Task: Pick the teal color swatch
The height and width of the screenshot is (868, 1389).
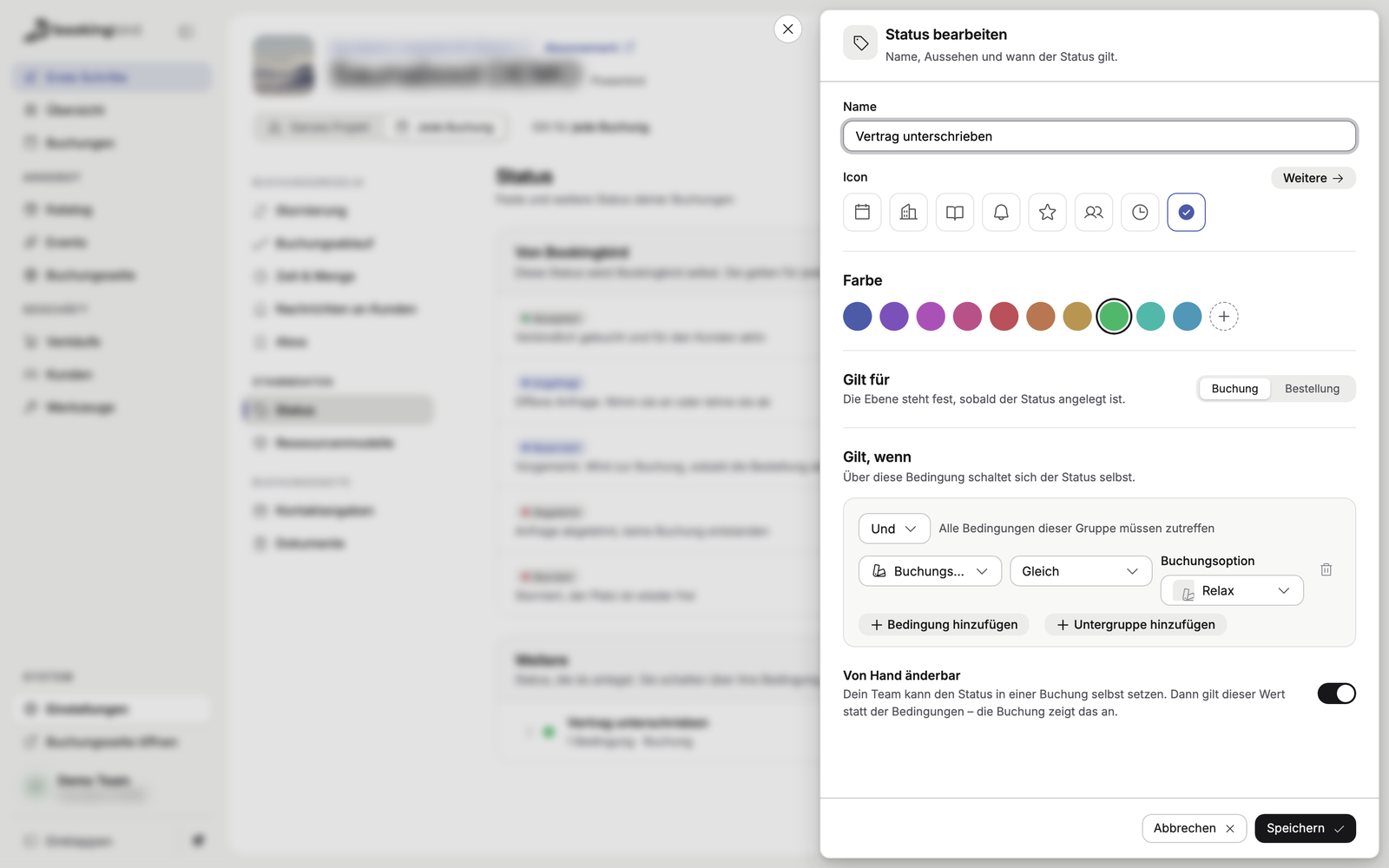Action: coord(1151,317)
